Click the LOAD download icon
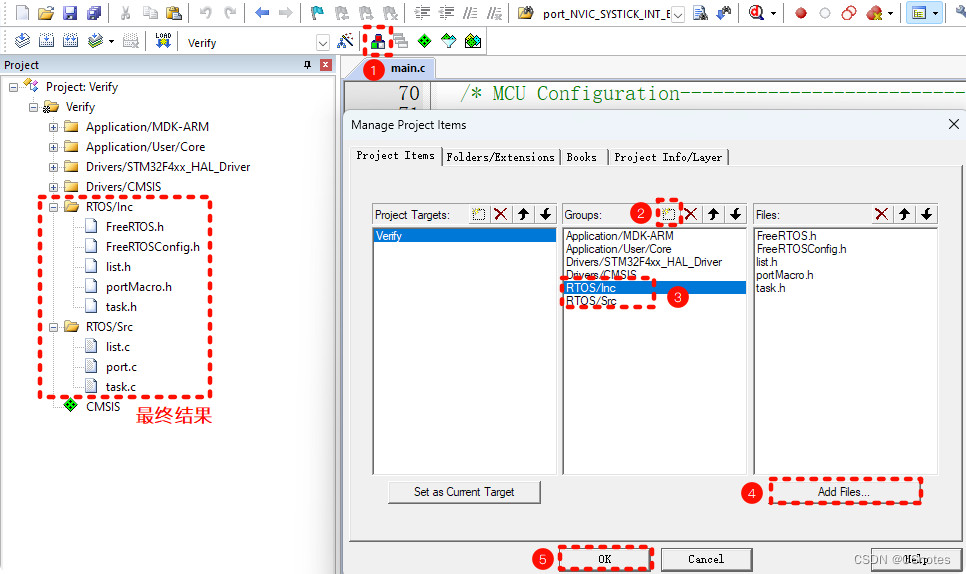This screenshot has width=966, height=574. [x=163, y=41]
